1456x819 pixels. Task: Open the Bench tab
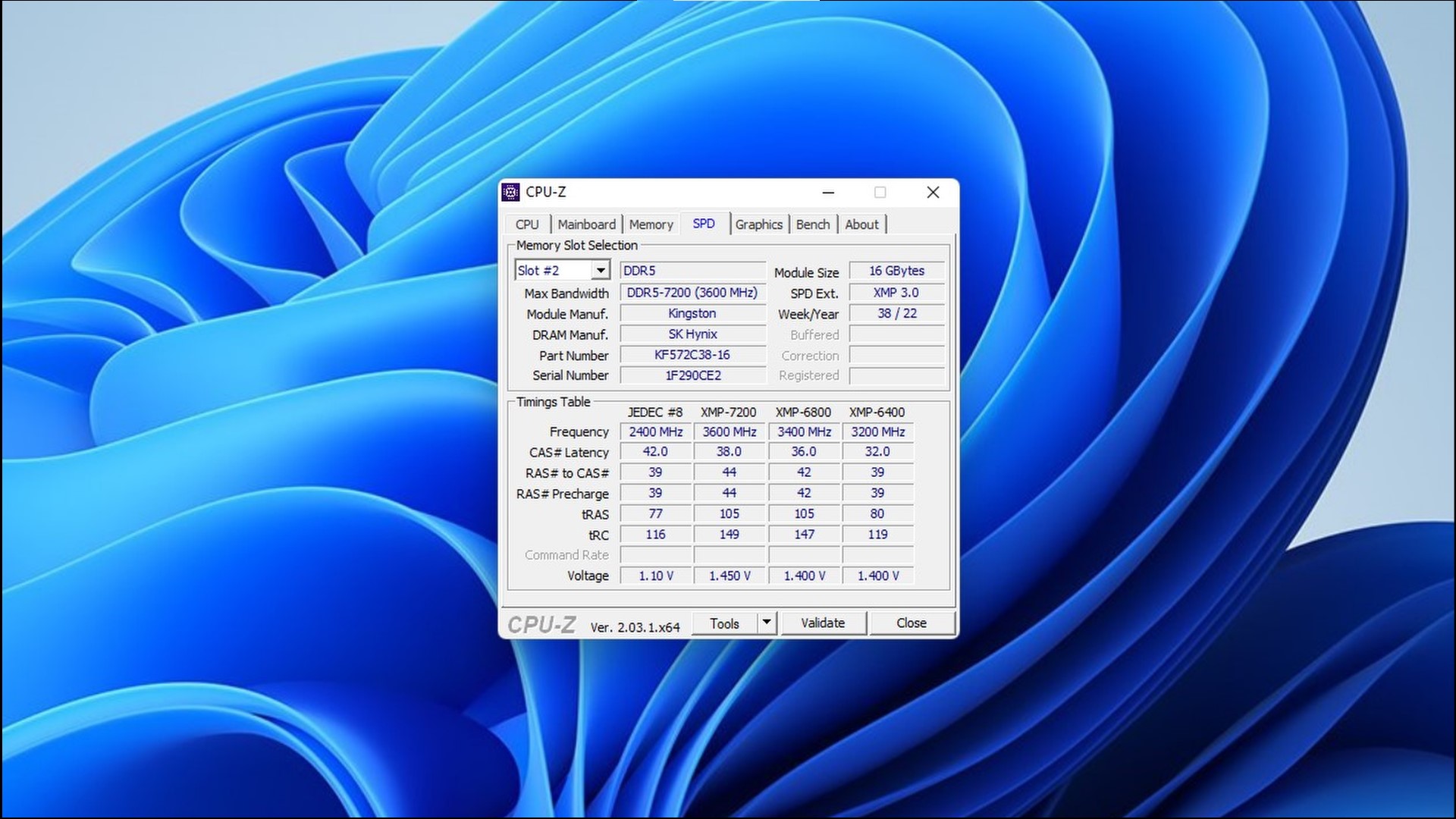[813, 224]
